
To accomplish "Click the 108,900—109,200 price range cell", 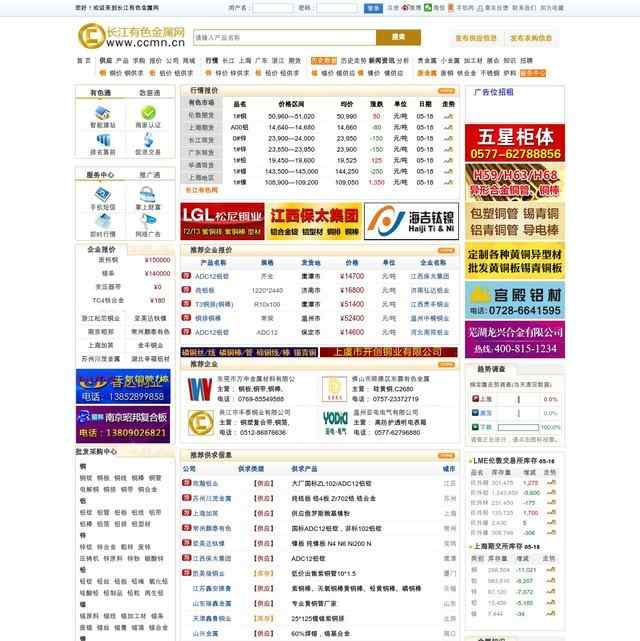I will tap(291, 183).
